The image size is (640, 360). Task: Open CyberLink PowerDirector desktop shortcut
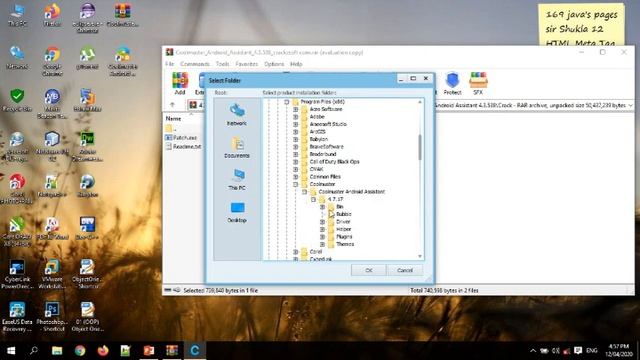point(17,274)
